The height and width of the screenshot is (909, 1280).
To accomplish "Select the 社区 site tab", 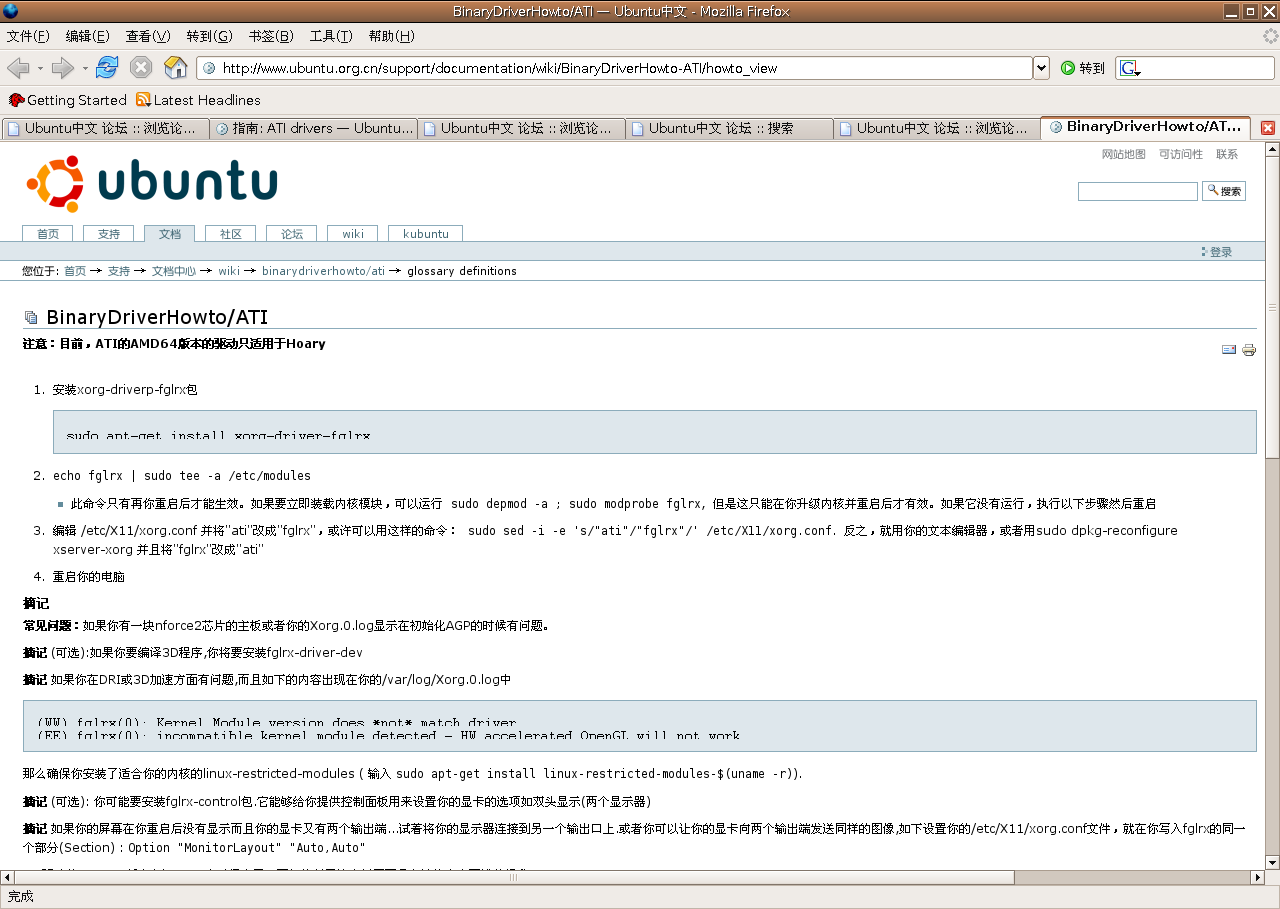I will click(x=231, y=234).
